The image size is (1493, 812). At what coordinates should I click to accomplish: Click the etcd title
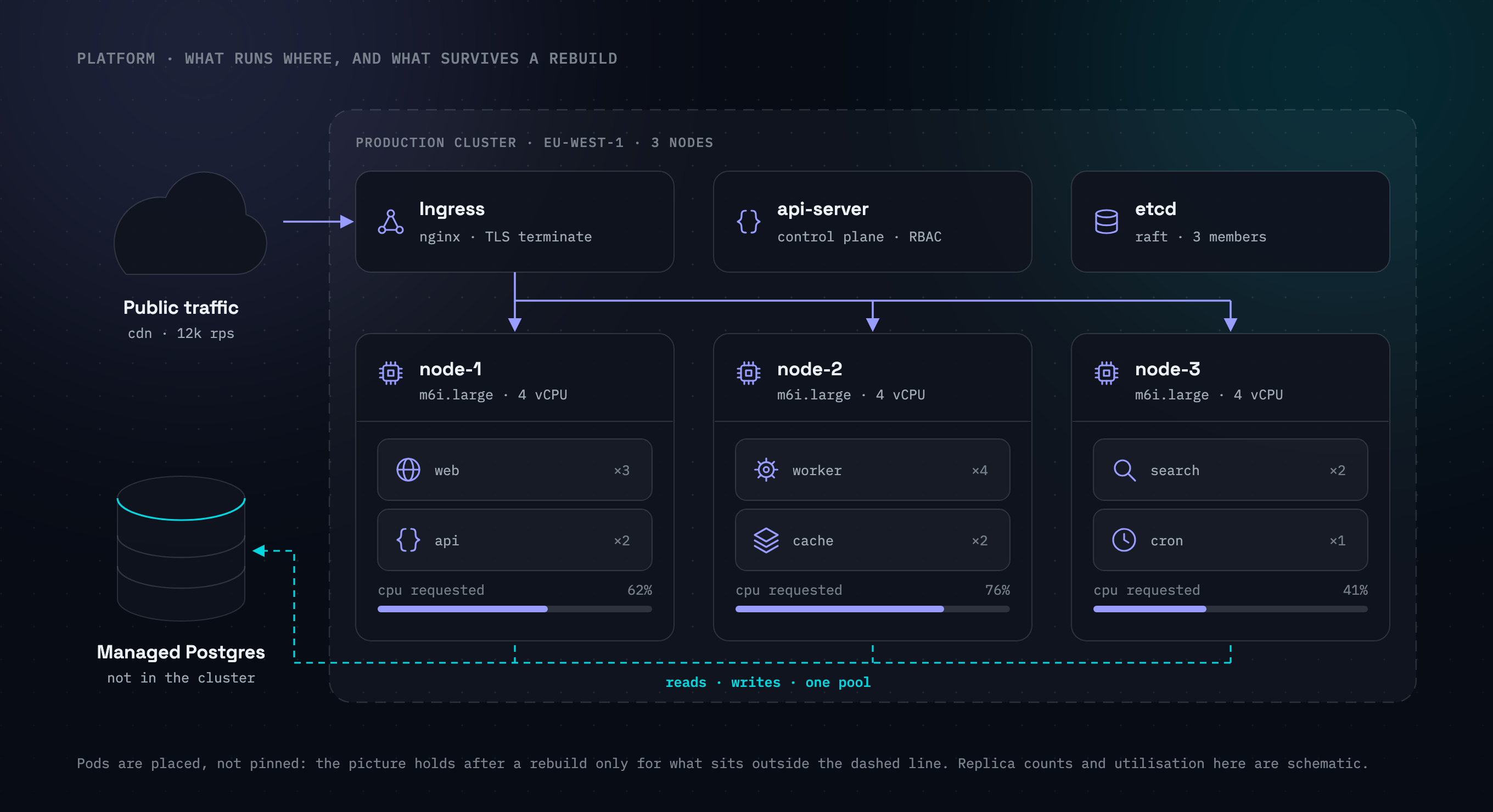(1155, 209)
